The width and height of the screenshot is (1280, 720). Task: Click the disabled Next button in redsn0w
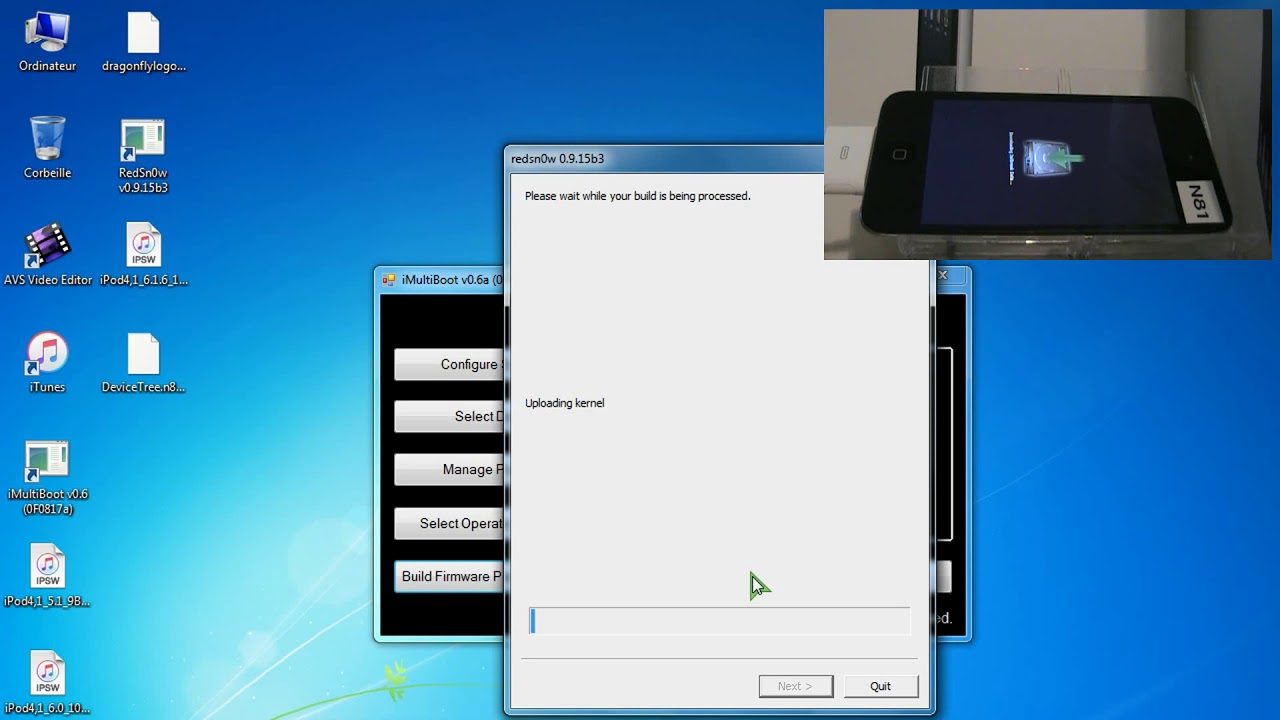click(796, 686)
